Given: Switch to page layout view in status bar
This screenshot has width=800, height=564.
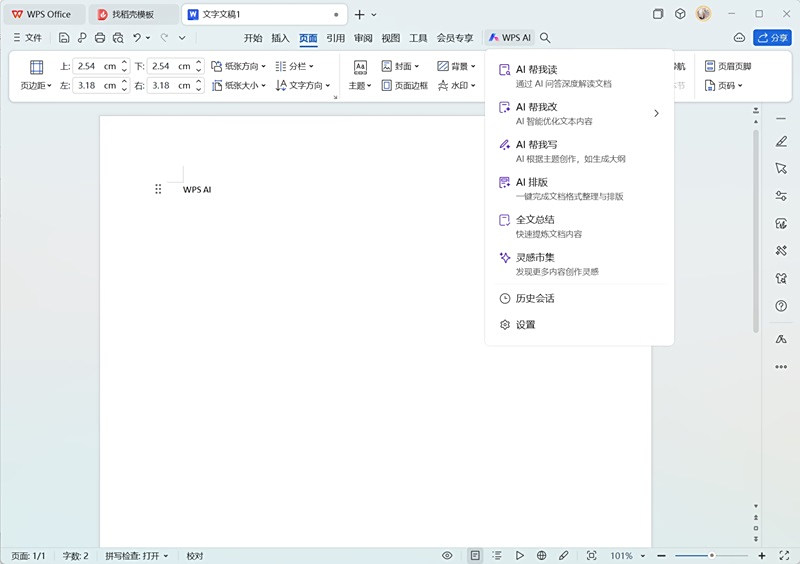Looking at the screenshot, I should pos(475,555).
